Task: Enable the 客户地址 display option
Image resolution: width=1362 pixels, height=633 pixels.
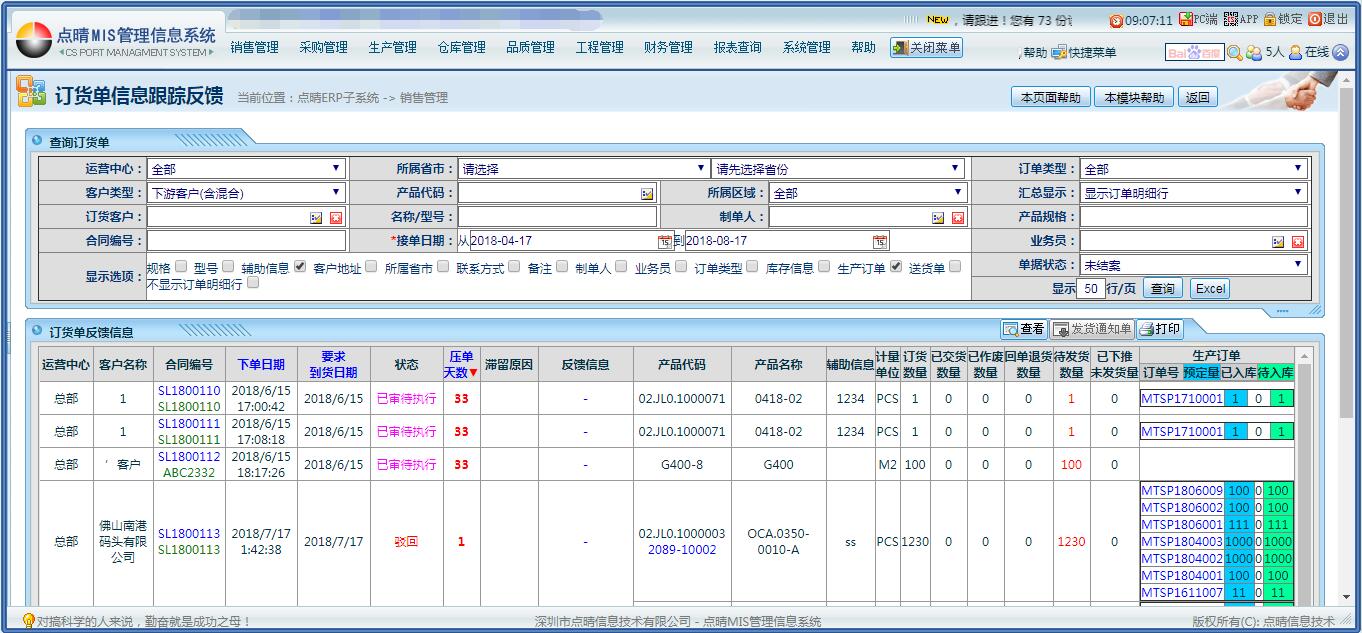Action: (x=371, y=267)
